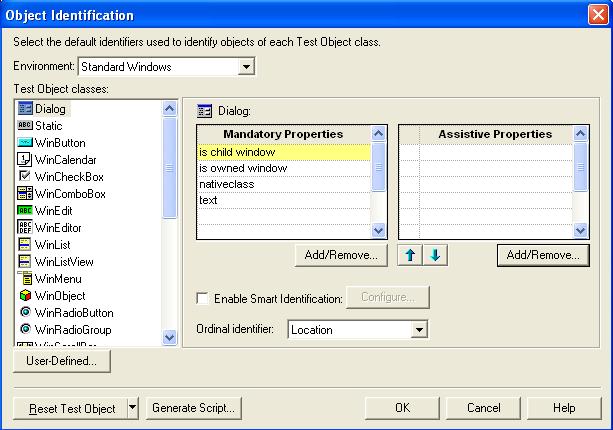Click the Help button

coord(564,408)
